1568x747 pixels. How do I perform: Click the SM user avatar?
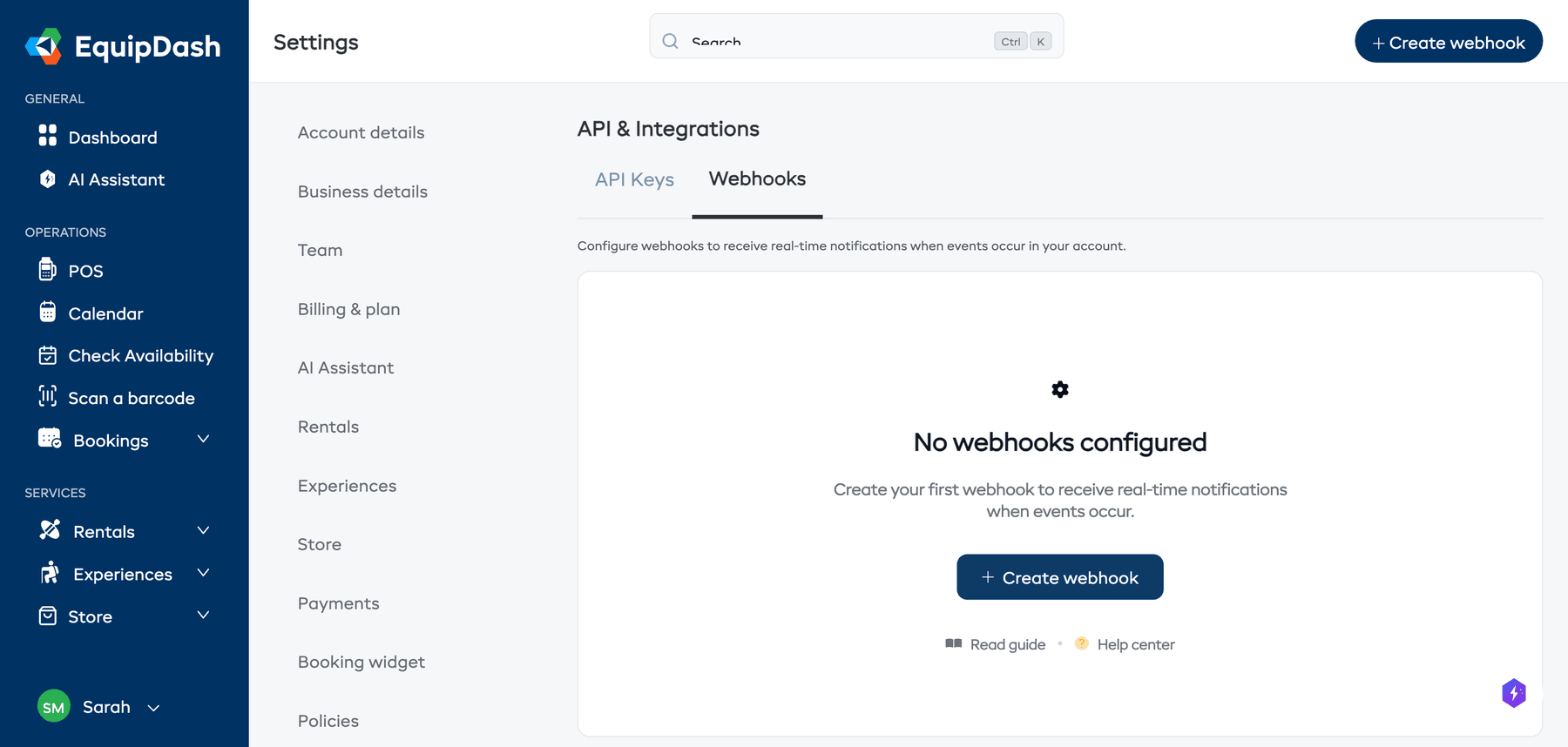coord(54,706)
